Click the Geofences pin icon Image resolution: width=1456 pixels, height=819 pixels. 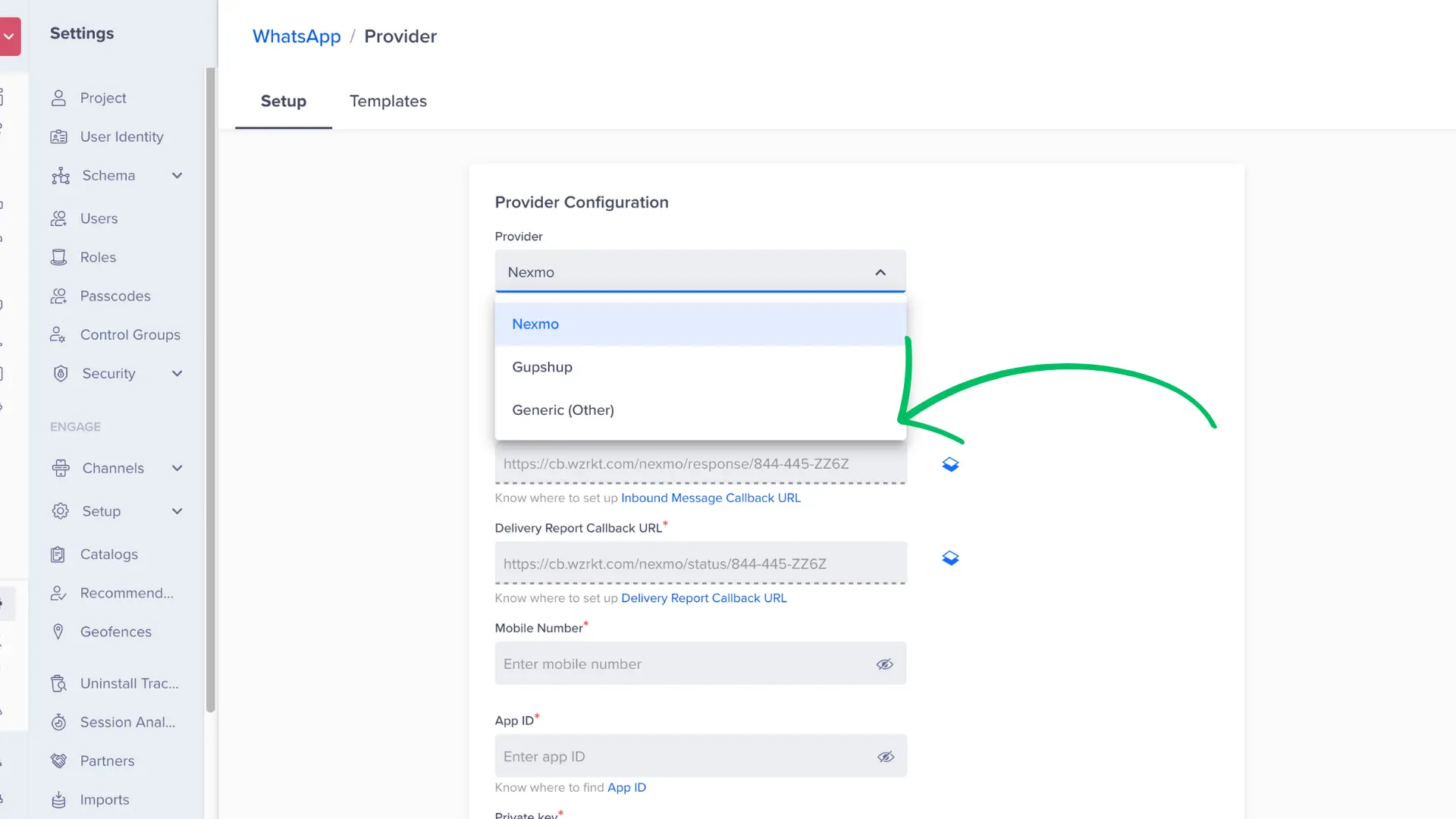pos(58,632)
